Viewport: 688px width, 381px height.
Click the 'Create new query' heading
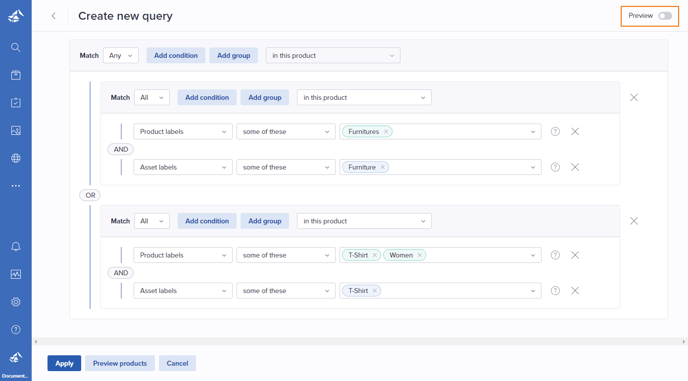point(125,16)
